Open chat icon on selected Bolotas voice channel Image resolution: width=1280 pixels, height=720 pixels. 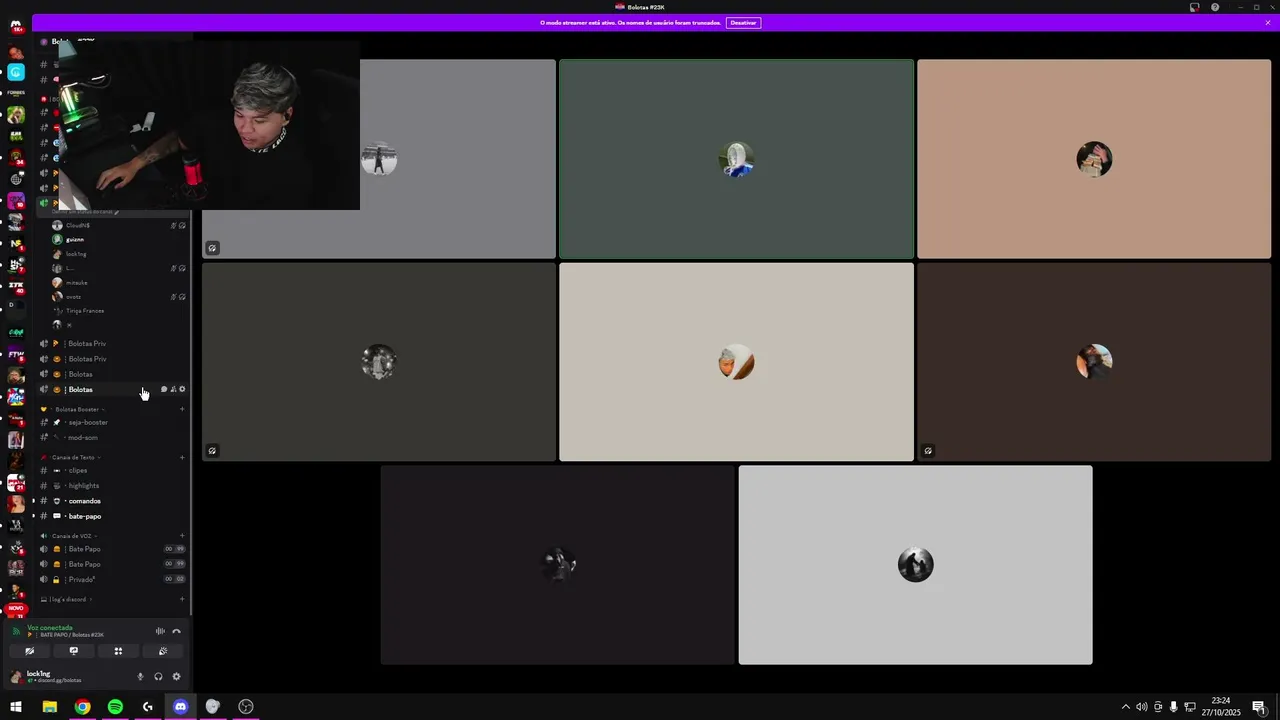(x=164, y=389)
